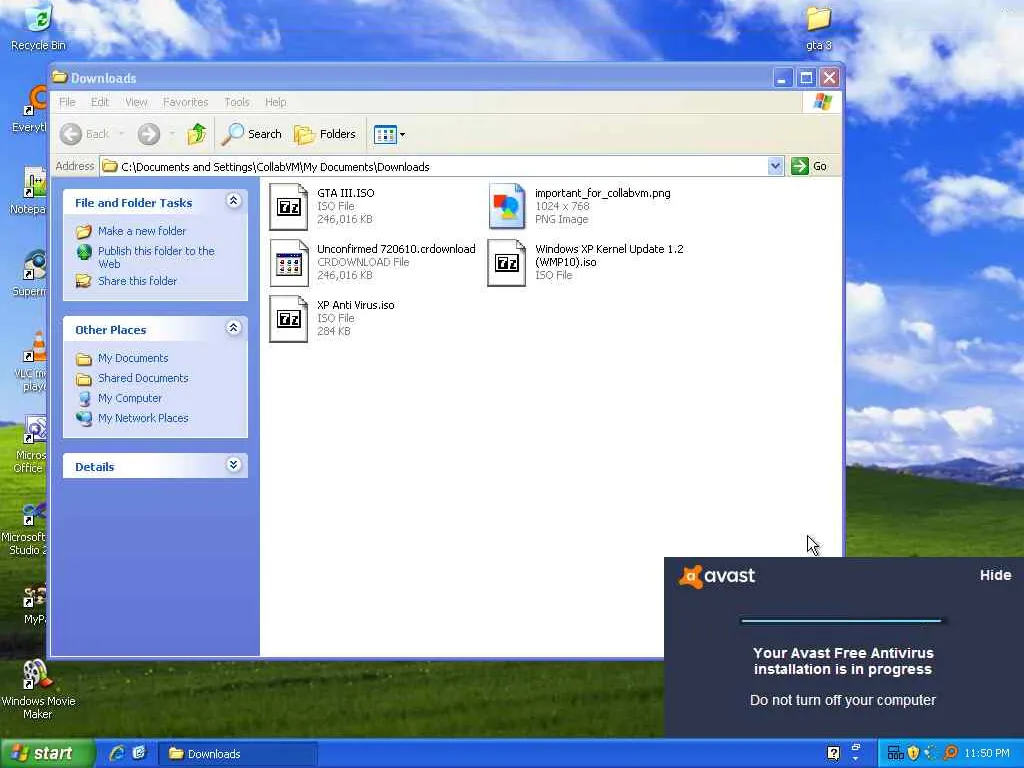Open the Edit menu
The height and width of the screenshot is (768, 1024).
click(100, 102)
